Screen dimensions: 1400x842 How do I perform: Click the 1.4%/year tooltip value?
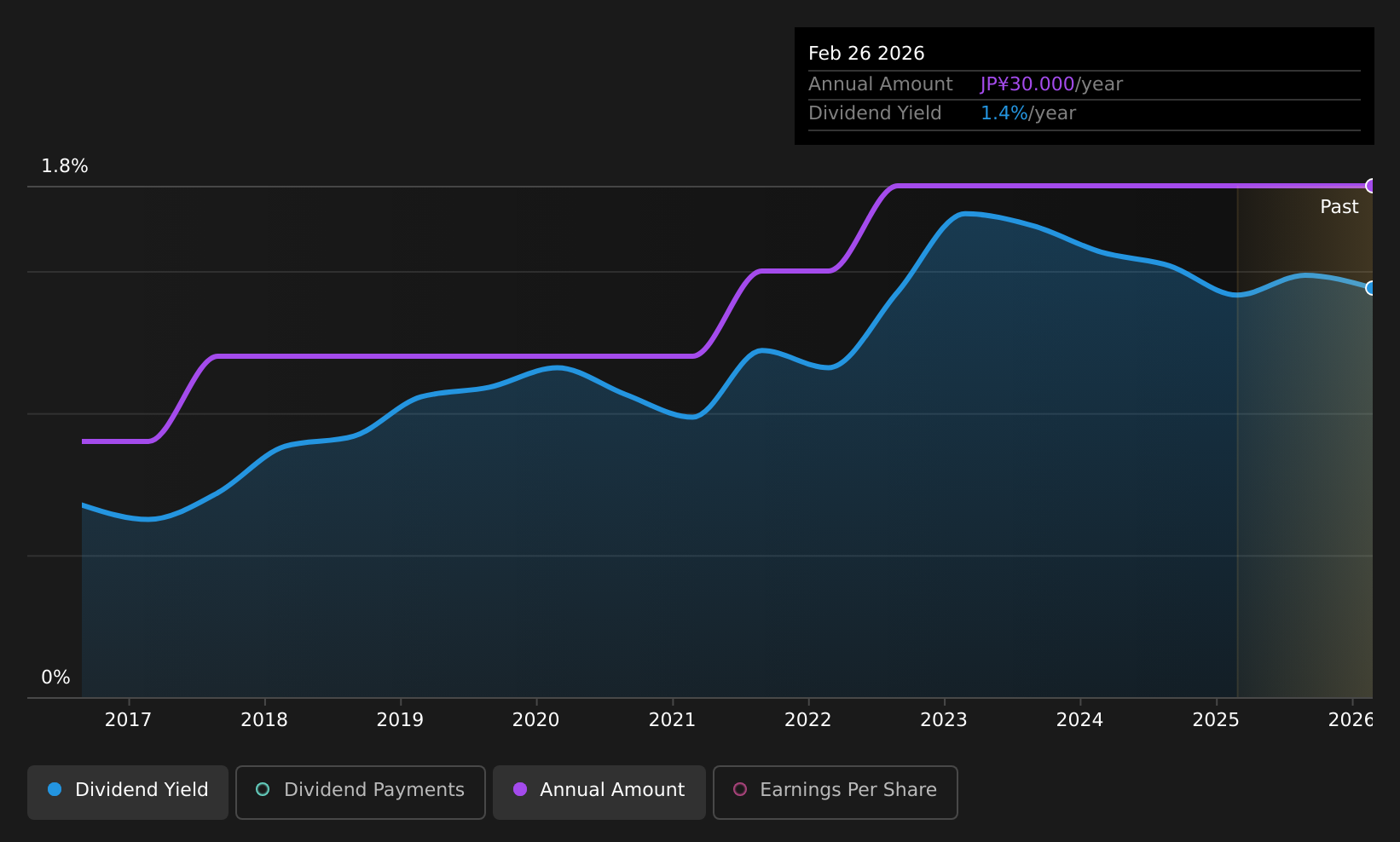[x=1028, y=113]
